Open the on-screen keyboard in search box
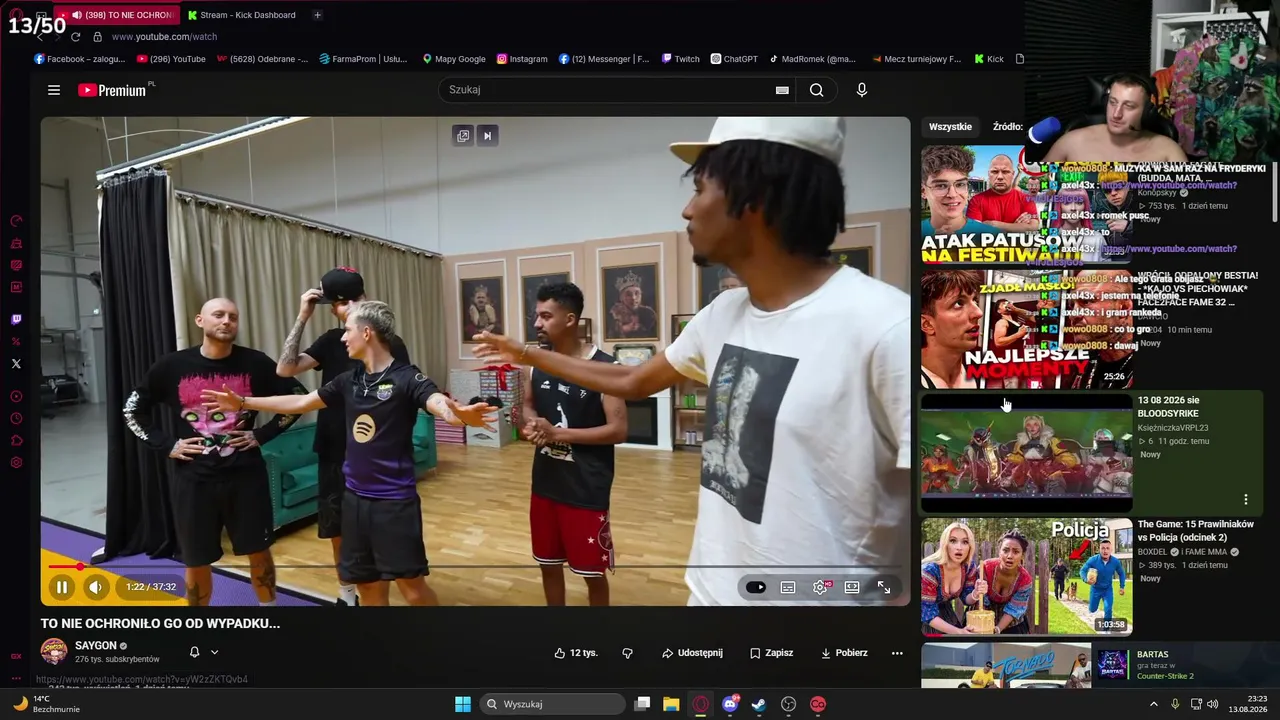The width and height of the screenshot is (1280, 720). pyautogui.click(x=782, y=90)
